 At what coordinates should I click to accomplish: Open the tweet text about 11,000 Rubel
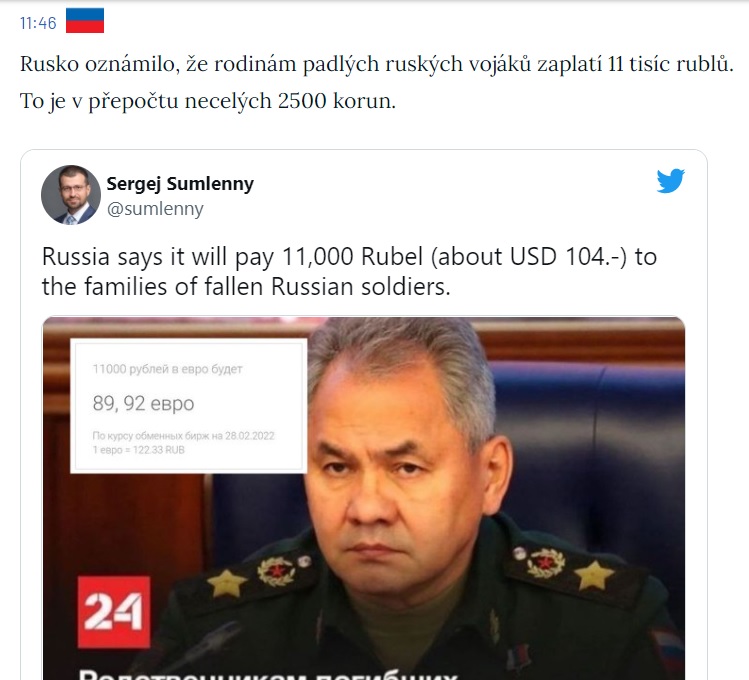click(x=349, y=271)
